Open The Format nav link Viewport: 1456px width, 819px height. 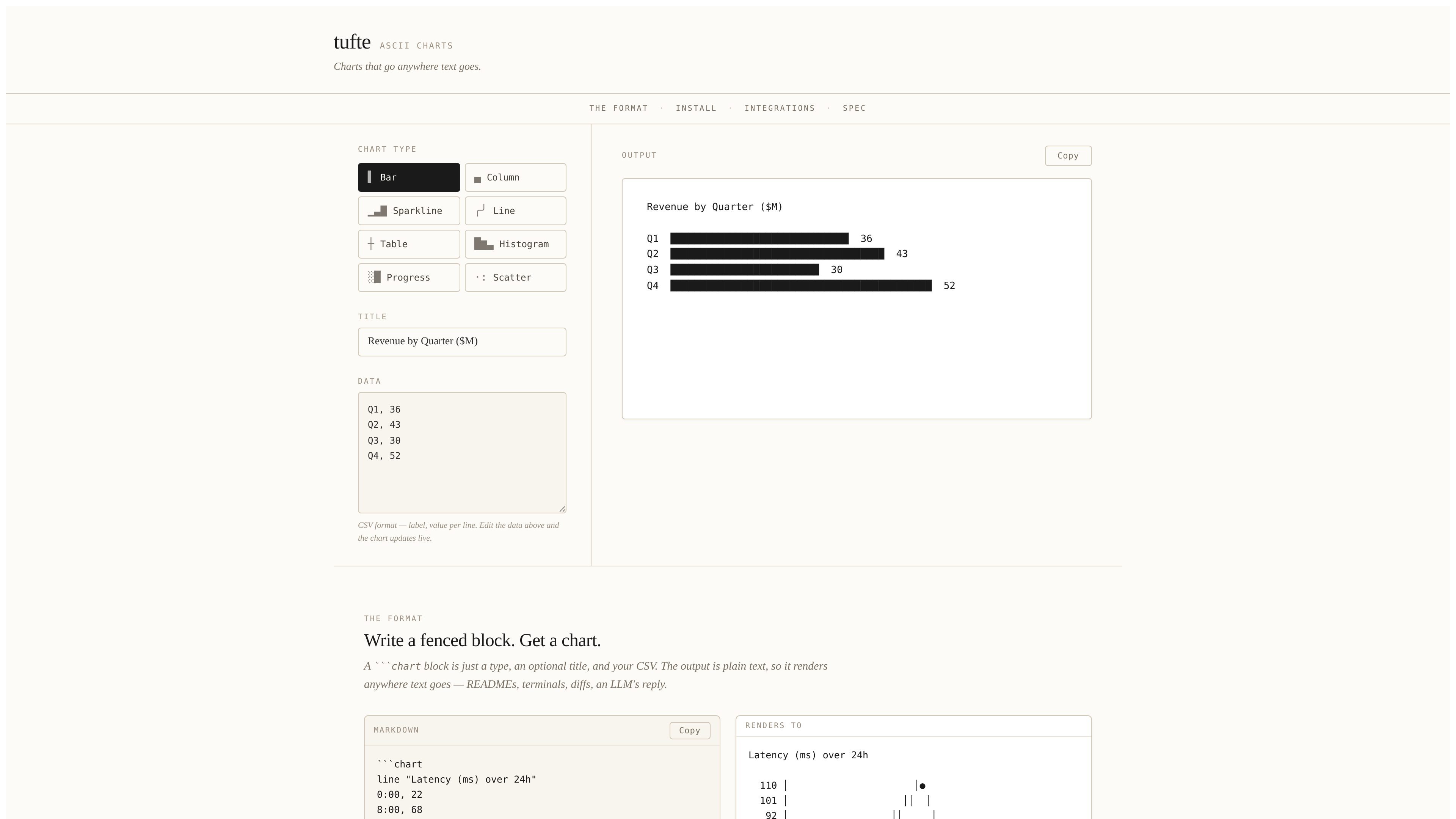[618, 108]
